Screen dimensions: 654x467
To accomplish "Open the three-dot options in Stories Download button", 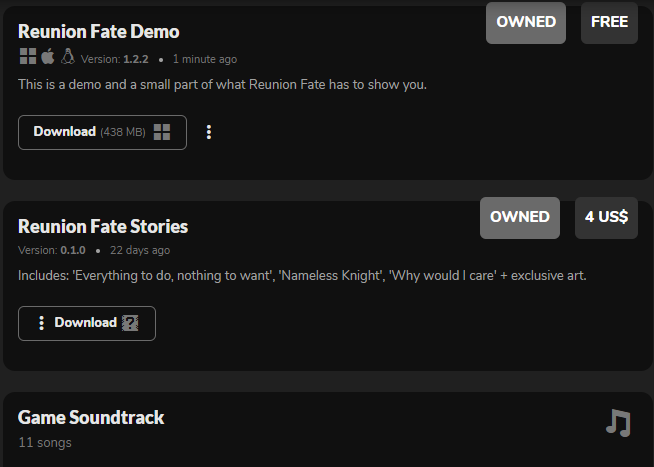I will (41, 323).
